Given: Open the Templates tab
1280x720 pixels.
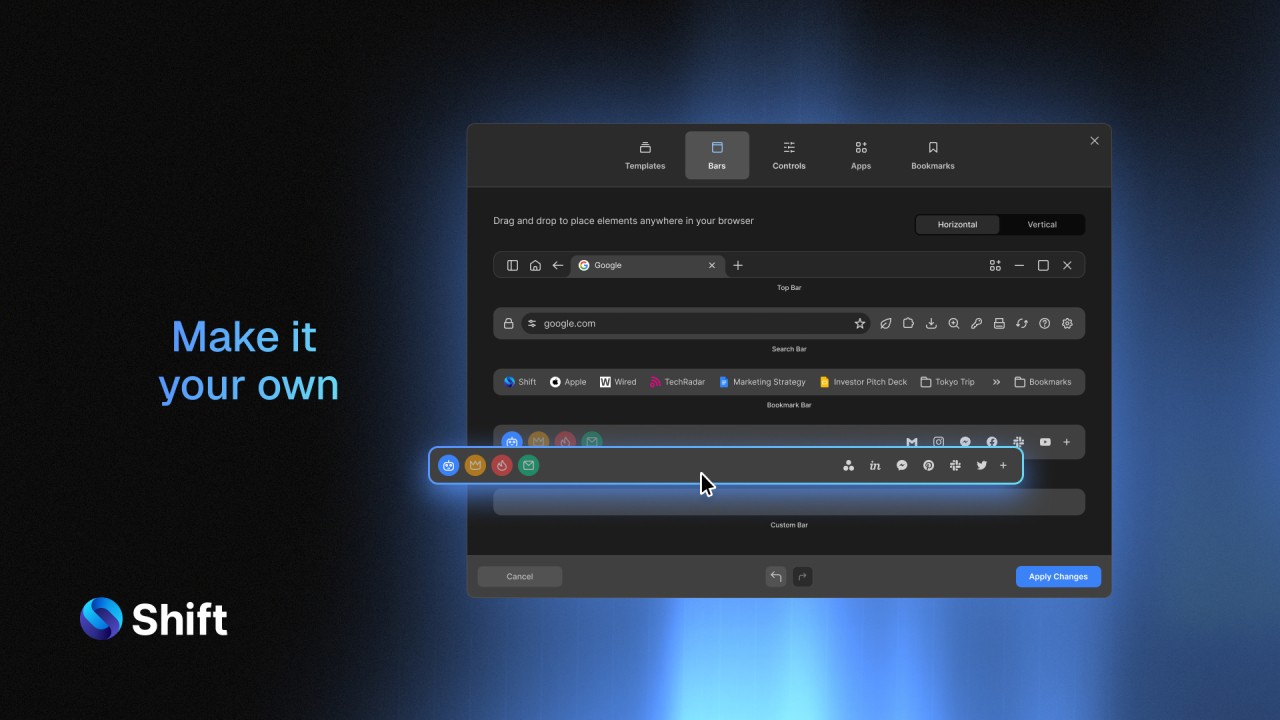Looking at the screenshot, I should click(x=645, y=155).
